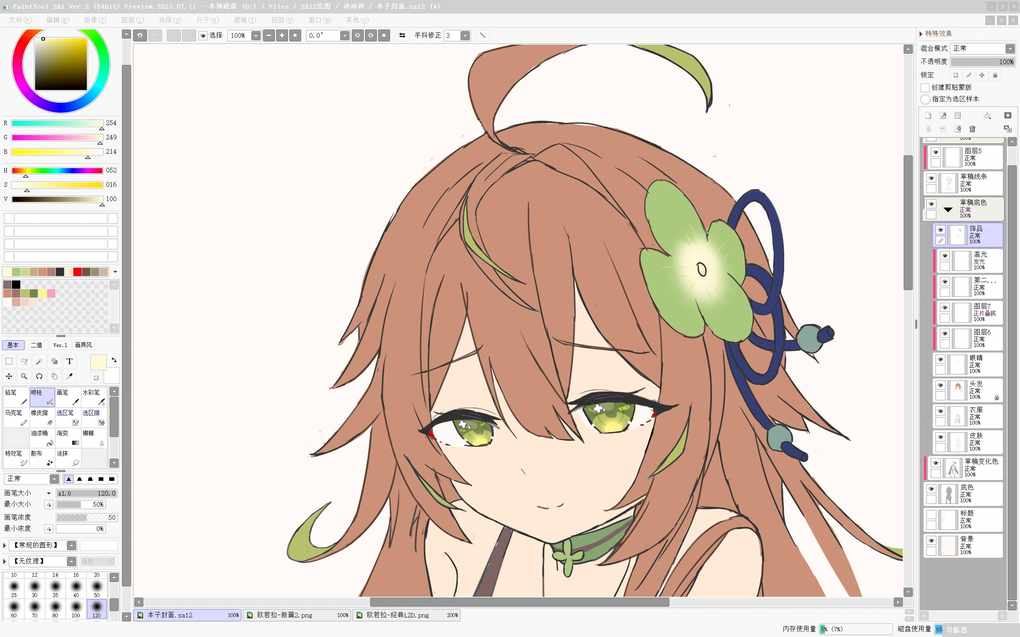Hide the 草稿线条 layer
This screenshot has height=637, width=1020.
click(x=932, y=178)
